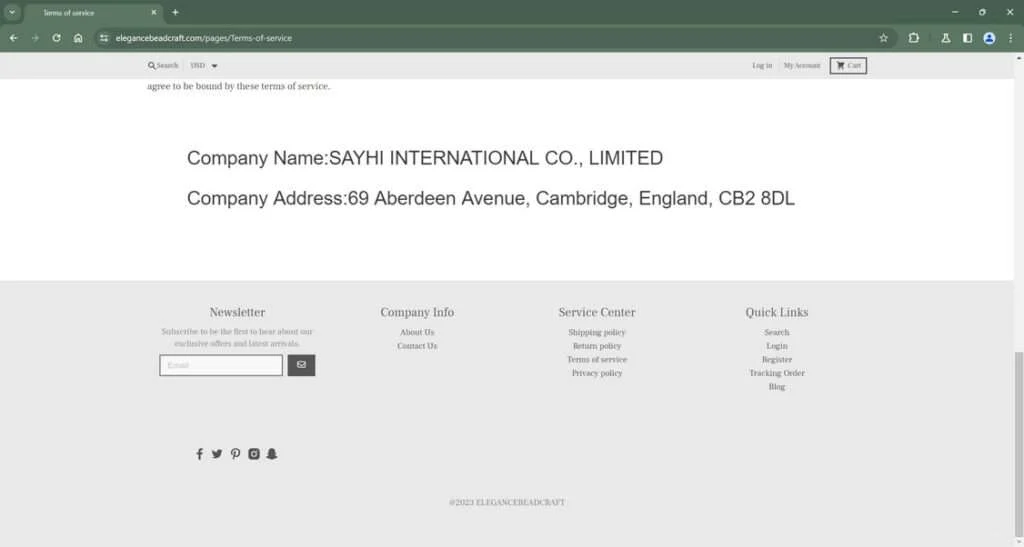
Task: Open the shopping Cart button
Action: (848, 65)
